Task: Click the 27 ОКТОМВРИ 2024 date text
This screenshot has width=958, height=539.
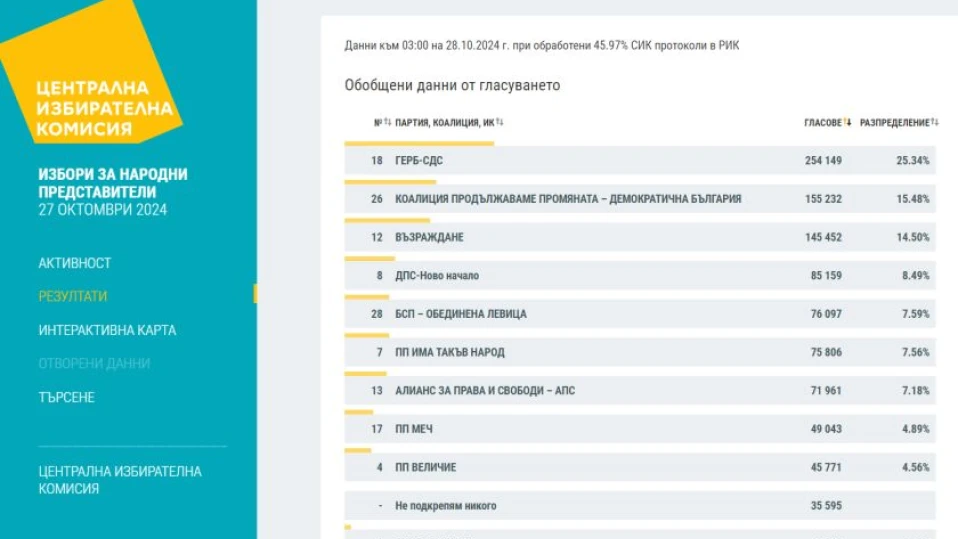Action: click(x=103, y=210)
